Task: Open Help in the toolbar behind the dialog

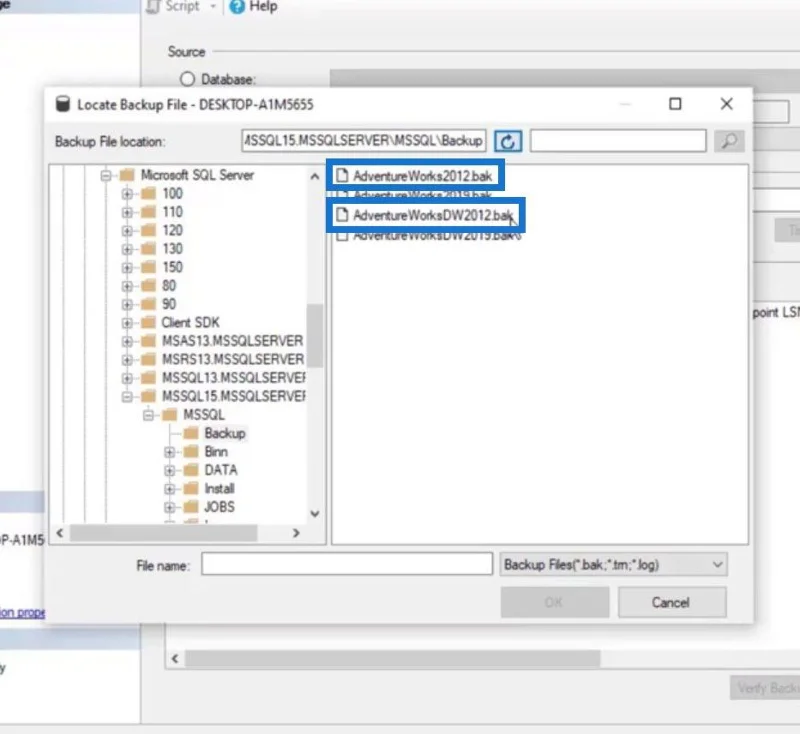Action: 254,7
